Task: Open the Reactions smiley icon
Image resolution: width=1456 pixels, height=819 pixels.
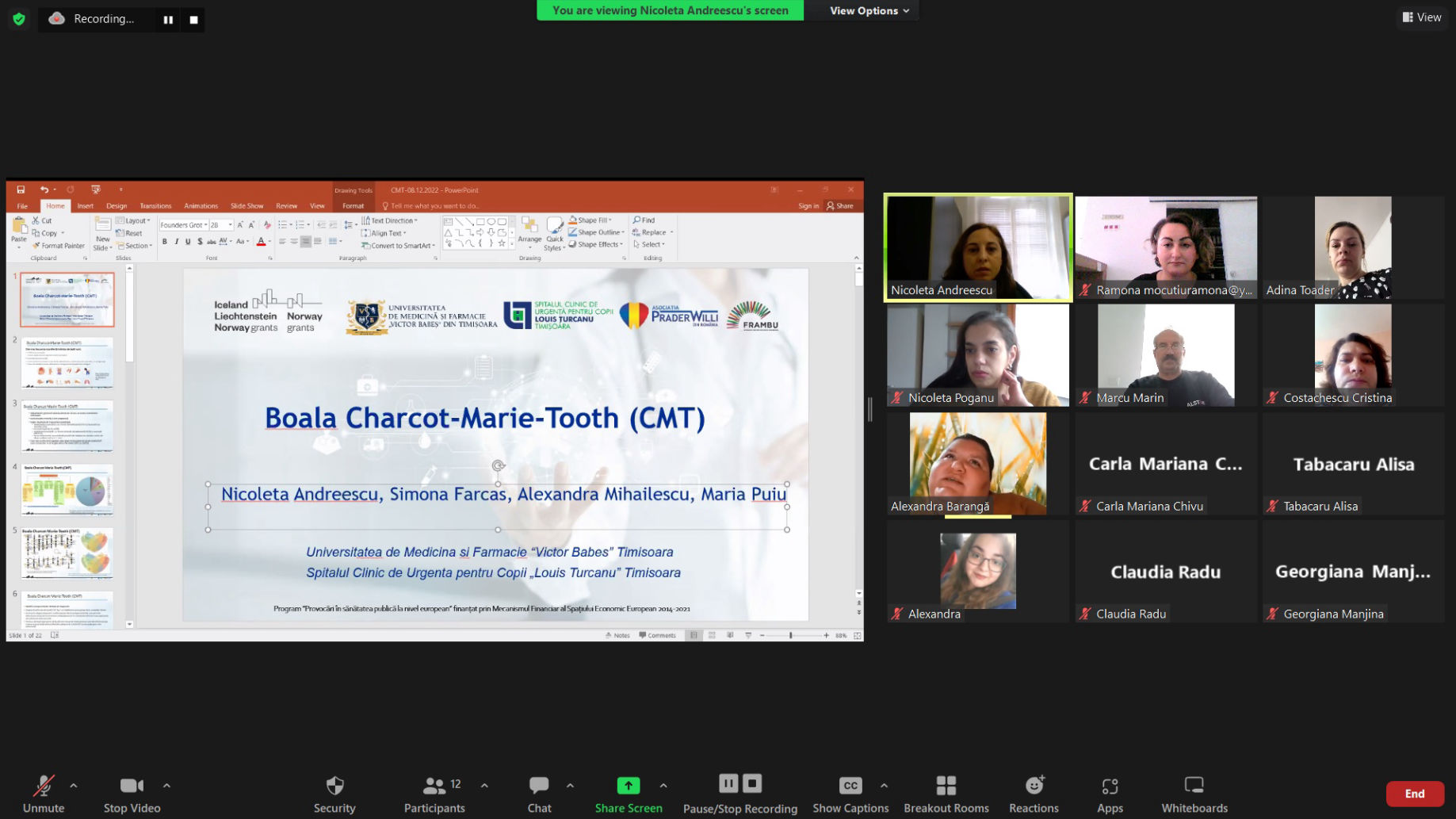Action: coord(1034,786)
